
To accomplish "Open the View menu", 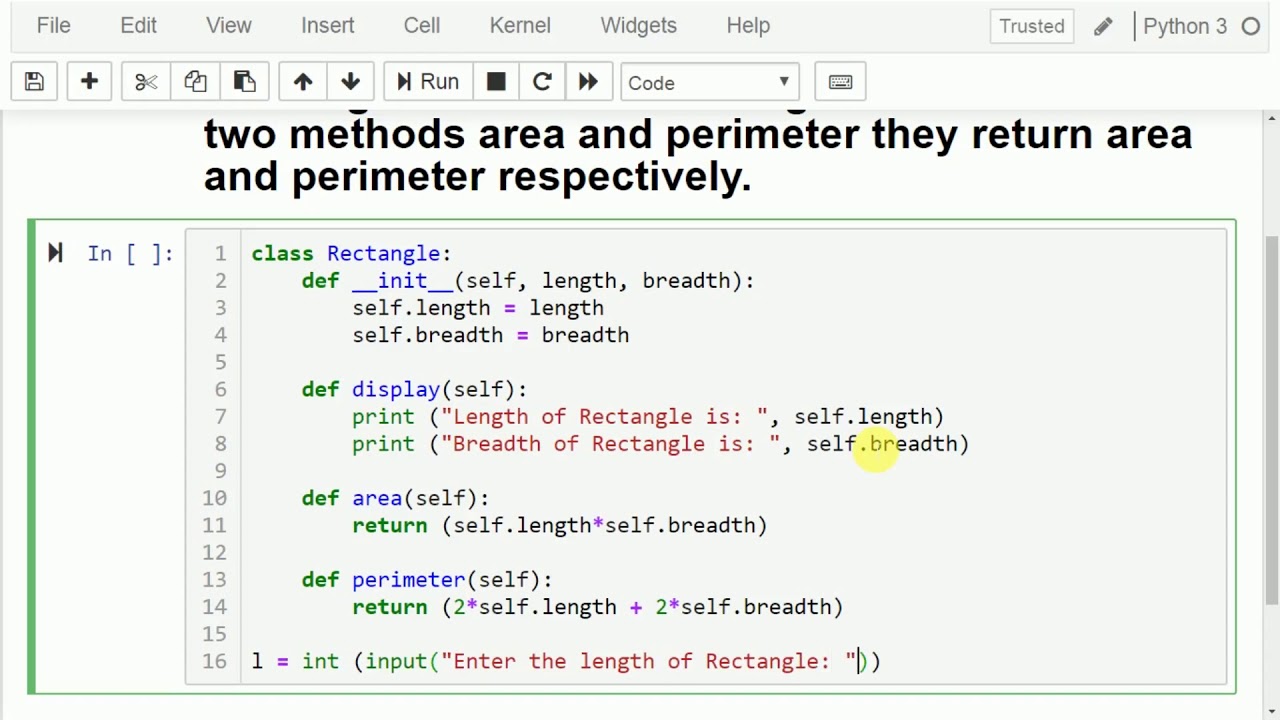I will pyautogui.click(x=229, y=26).
